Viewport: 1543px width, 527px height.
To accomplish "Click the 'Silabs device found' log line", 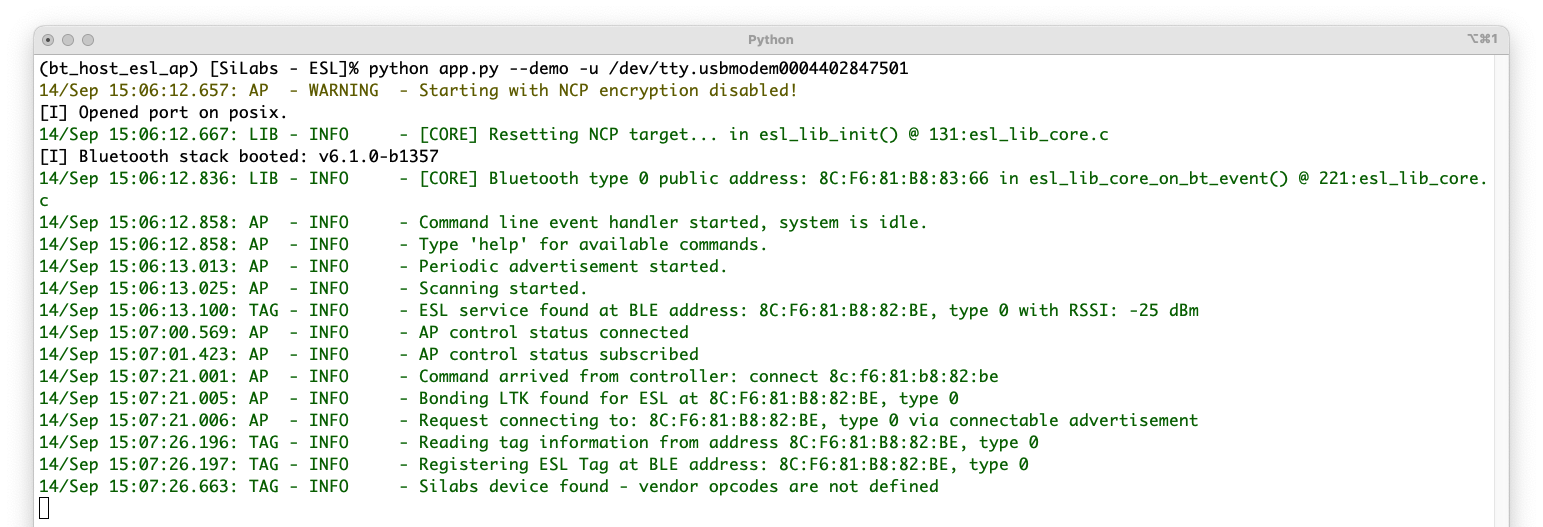I will (678, 487).
